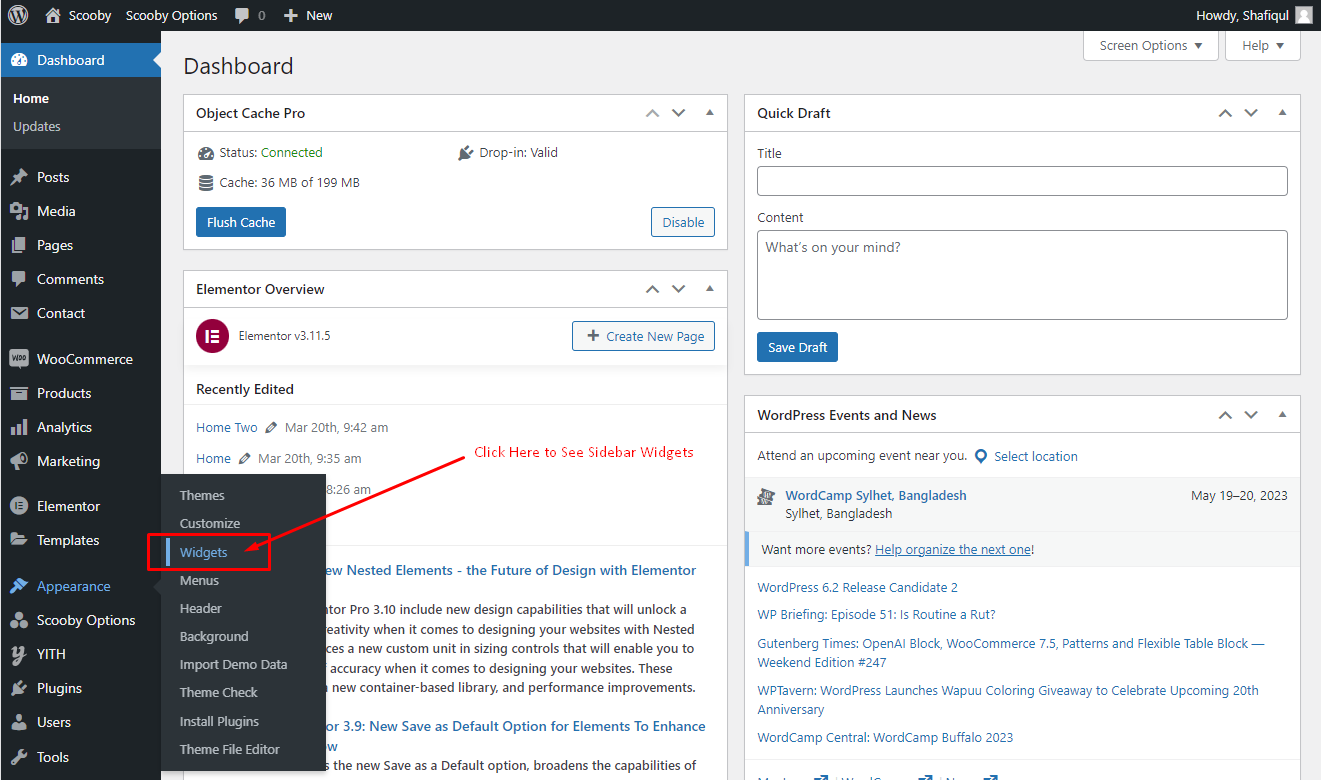Screen dimensions: 1321x780
Task: Click the location pin icon near Select location
Action: pos(981,456)
